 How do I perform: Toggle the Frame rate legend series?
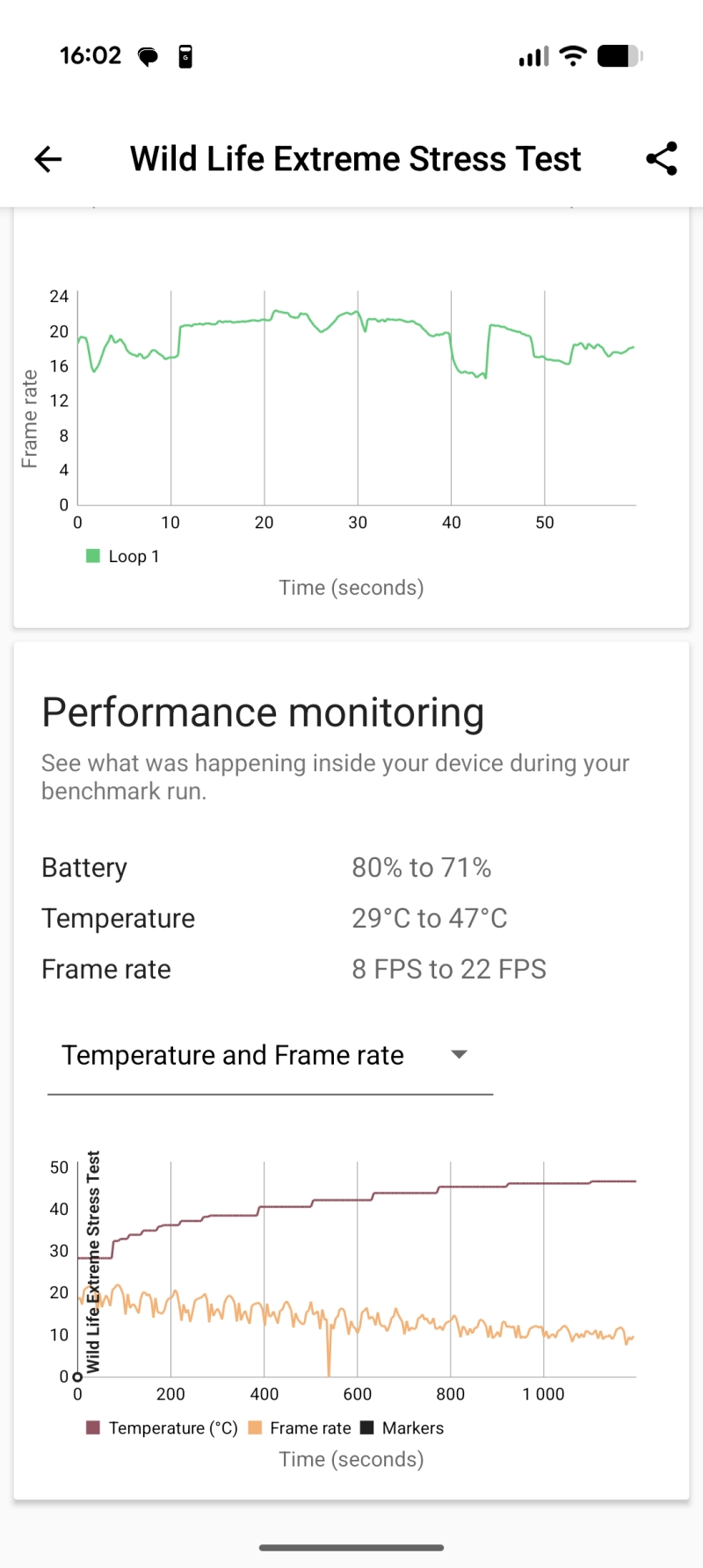pos(301,1427)
